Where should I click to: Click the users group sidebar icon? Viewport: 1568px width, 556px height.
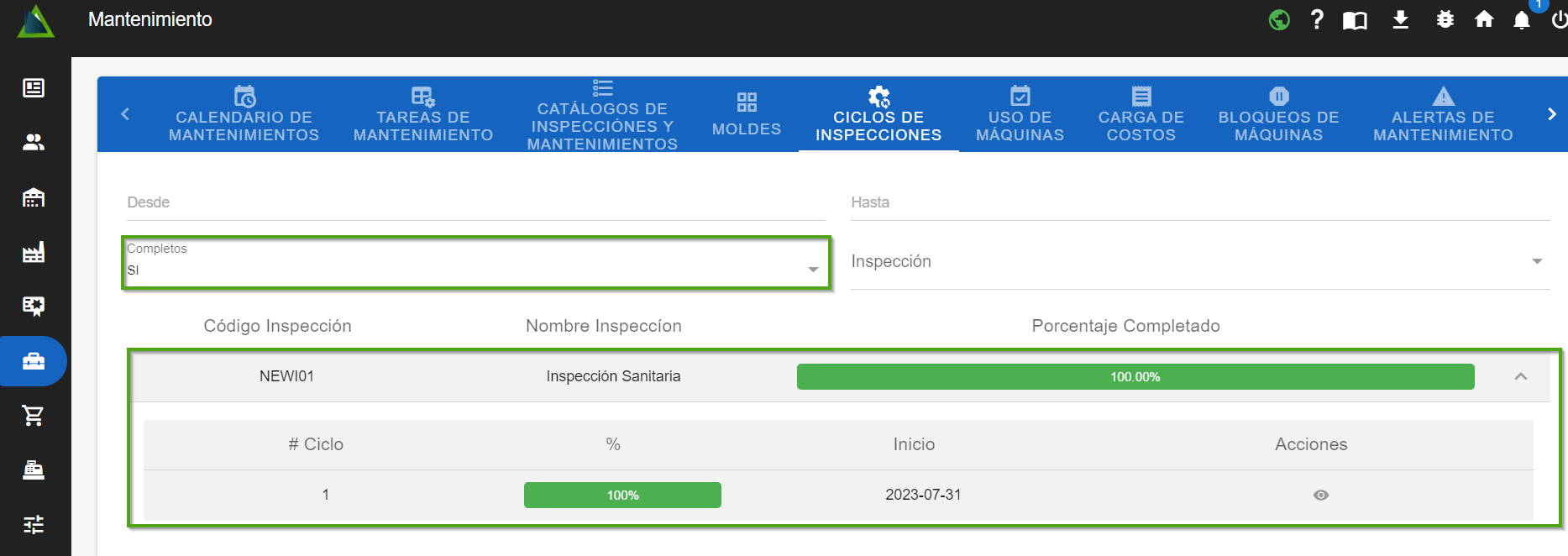[x=34, y=143]
